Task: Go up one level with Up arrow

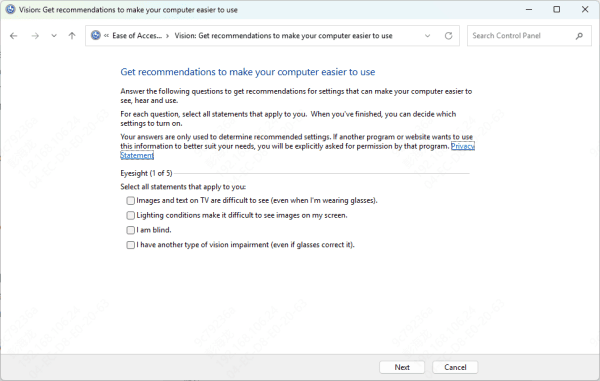Action: 72,36
